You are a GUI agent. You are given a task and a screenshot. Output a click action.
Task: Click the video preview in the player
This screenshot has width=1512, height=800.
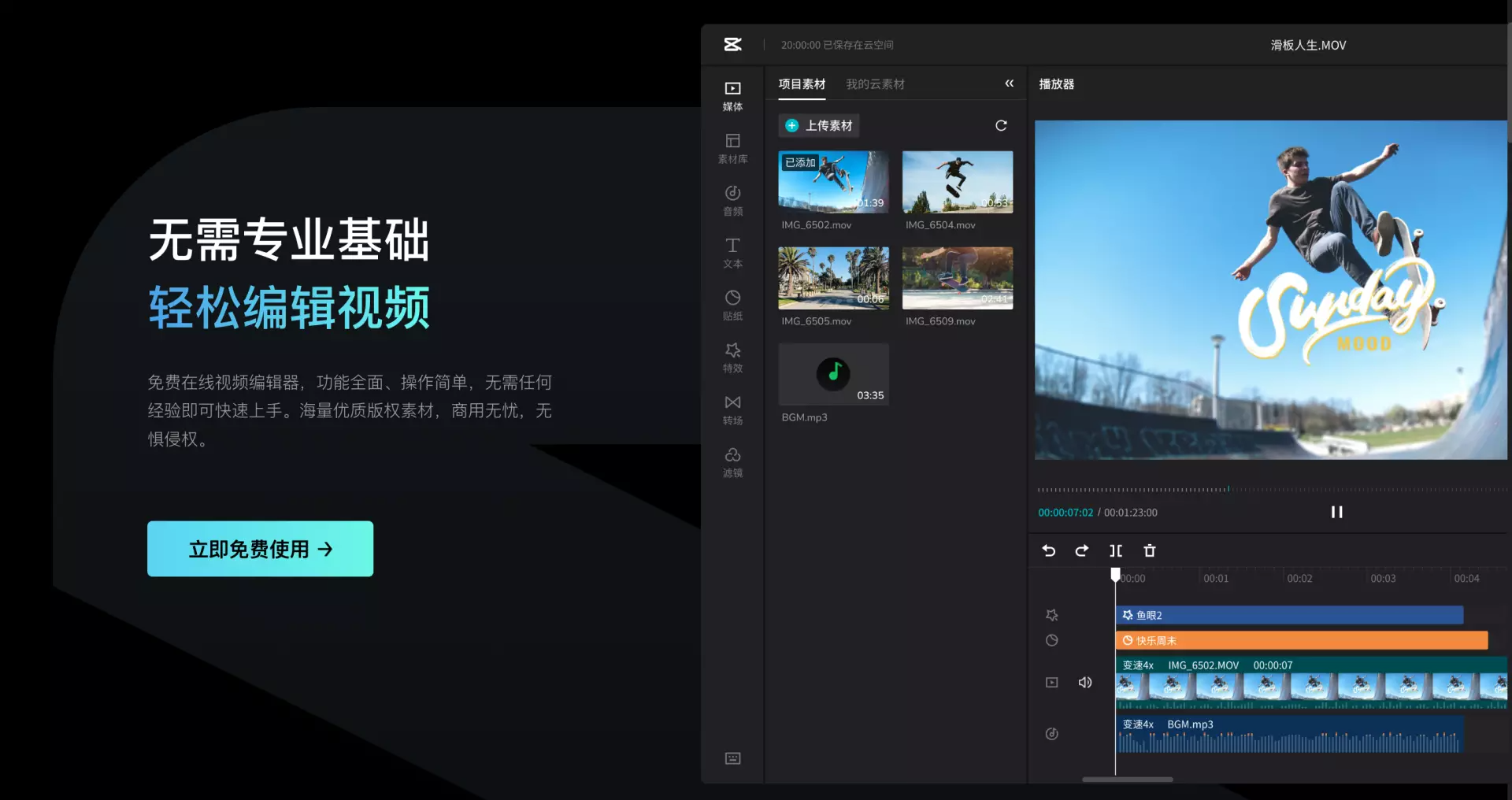point(1270,290)
